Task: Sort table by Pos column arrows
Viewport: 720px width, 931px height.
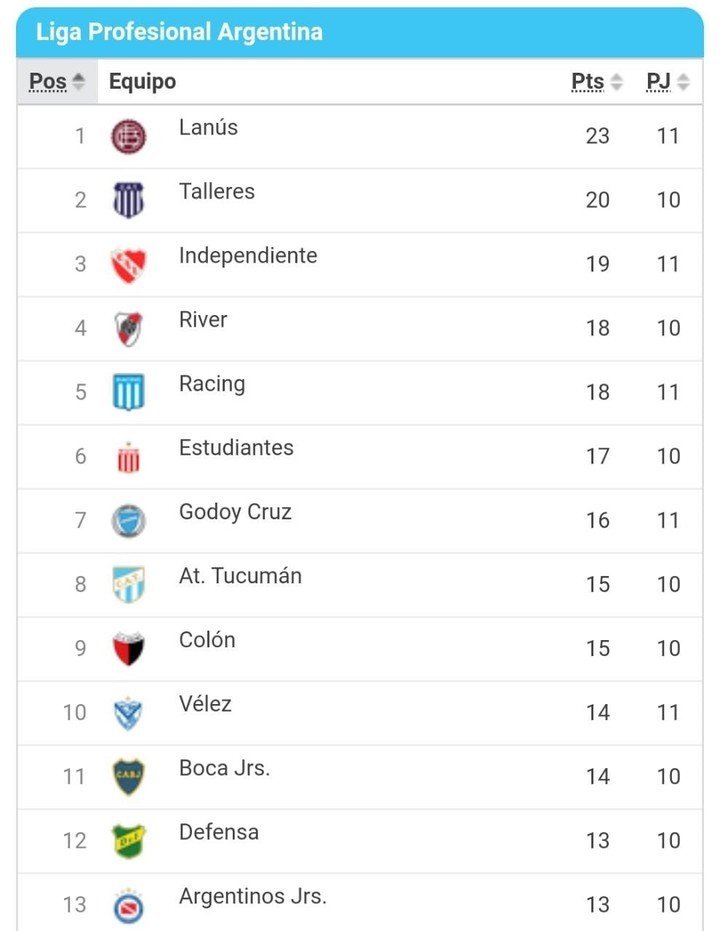Action: pos(79,82)
